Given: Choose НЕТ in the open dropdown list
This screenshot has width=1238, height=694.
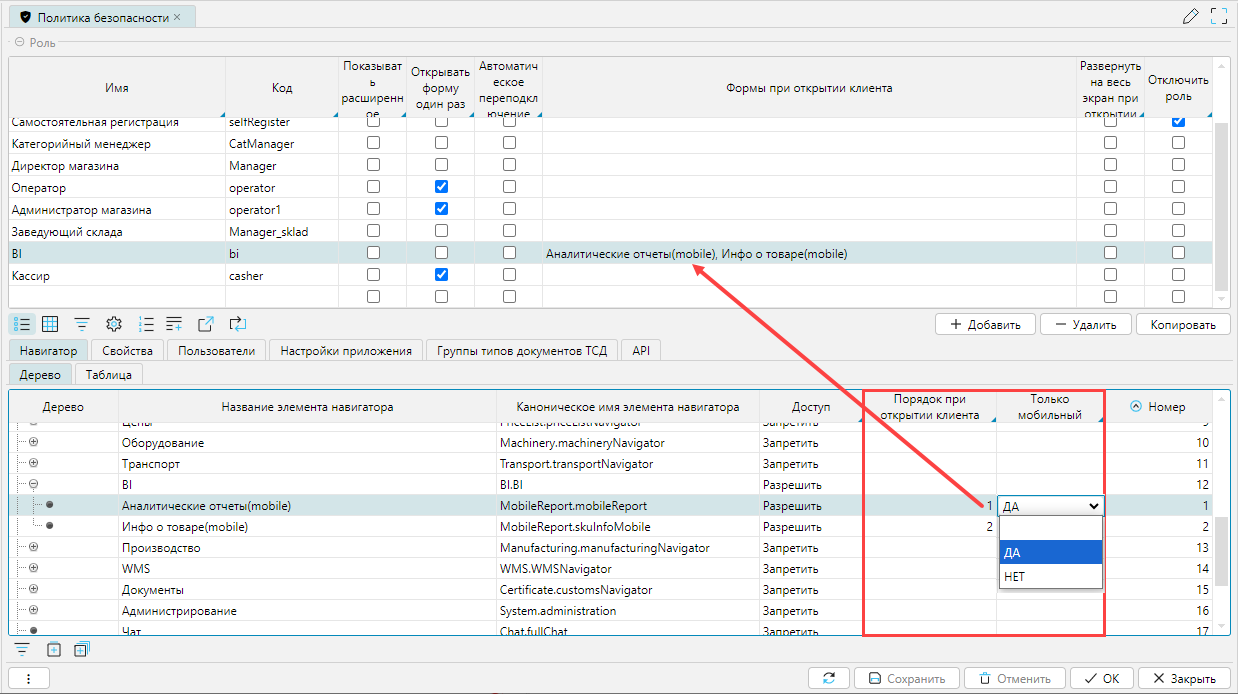Looking at the screenshot, I should point(1050,577).
